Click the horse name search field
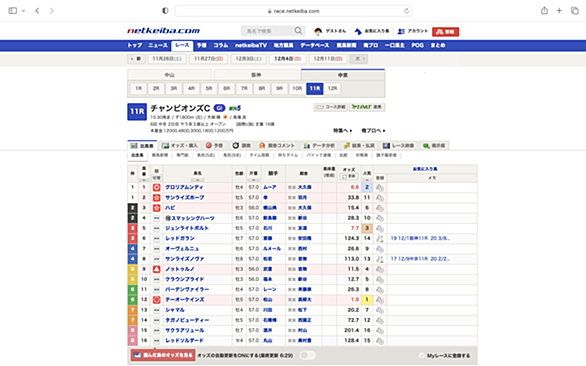The height and width of the screenshot is (366, 586). pyautogui.click(x=268, y=31)
